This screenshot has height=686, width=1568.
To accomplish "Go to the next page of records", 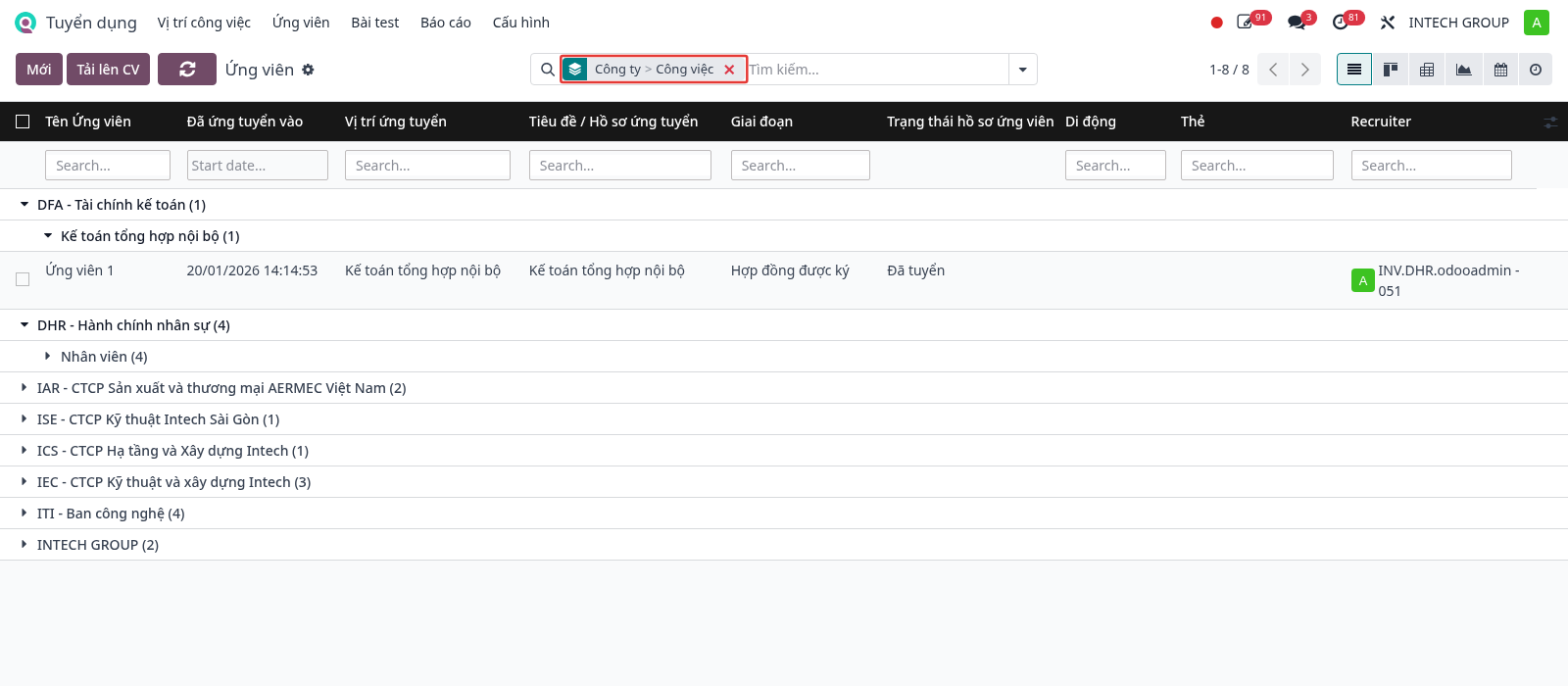I will tap(1304, 70).
